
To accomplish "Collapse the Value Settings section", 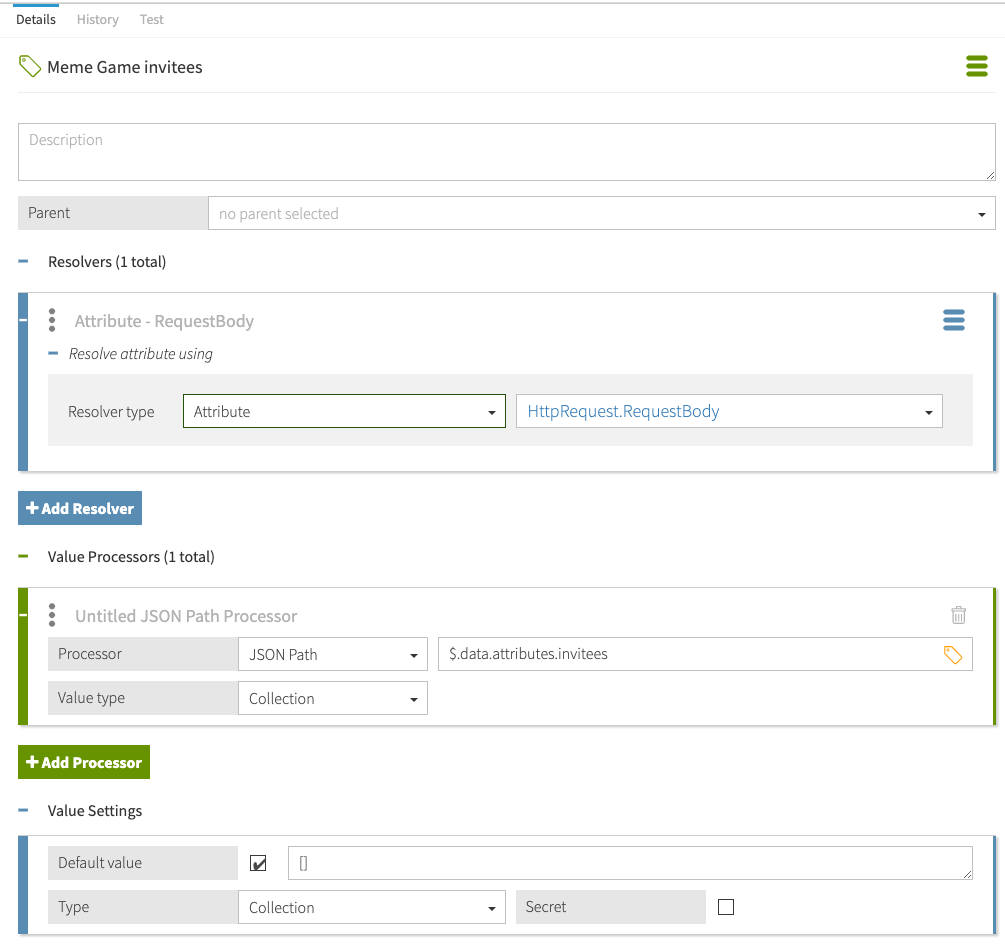I will tap(24, 811).
